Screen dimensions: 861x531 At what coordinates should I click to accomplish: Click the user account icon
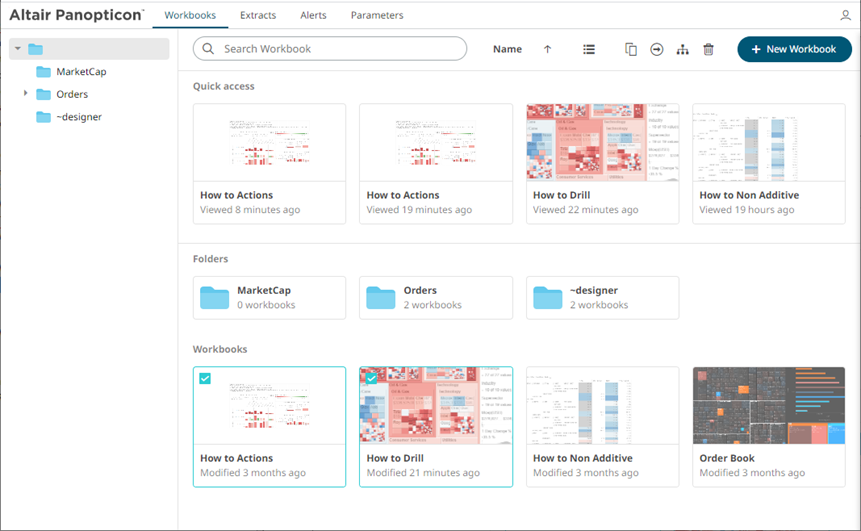coord(845,15)
